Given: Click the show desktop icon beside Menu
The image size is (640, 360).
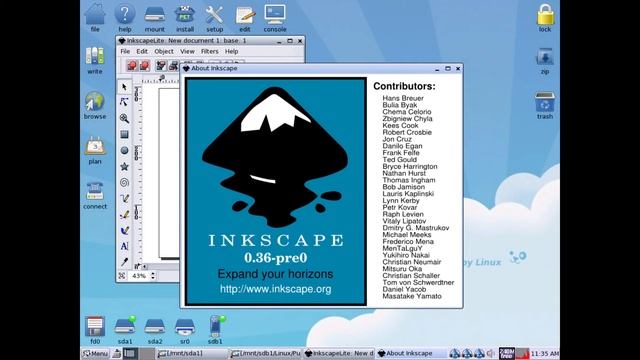Looking at the screenshot, I should click(x=117, y=353).
